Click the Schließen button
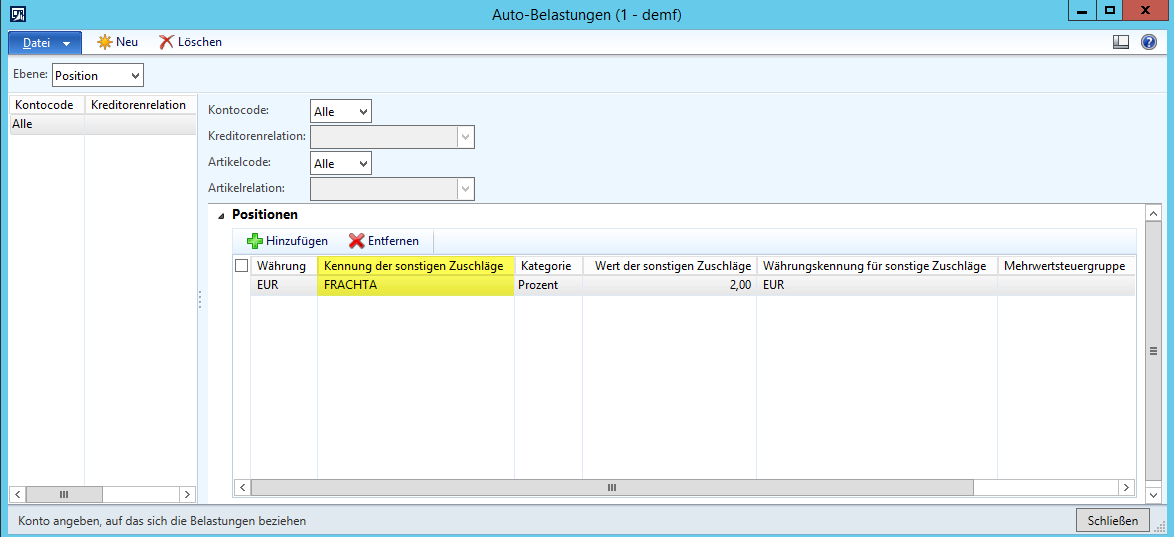The height and width of the screenshot is (537, 1174). tap(1112, 520)
